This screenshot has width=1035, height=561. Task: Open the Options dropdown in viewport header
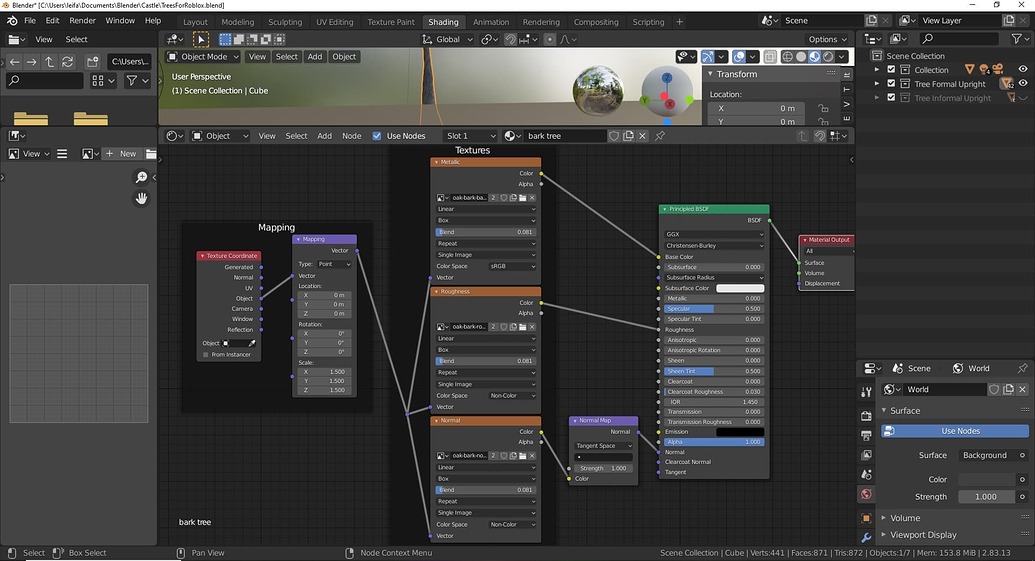pos(828,40)
